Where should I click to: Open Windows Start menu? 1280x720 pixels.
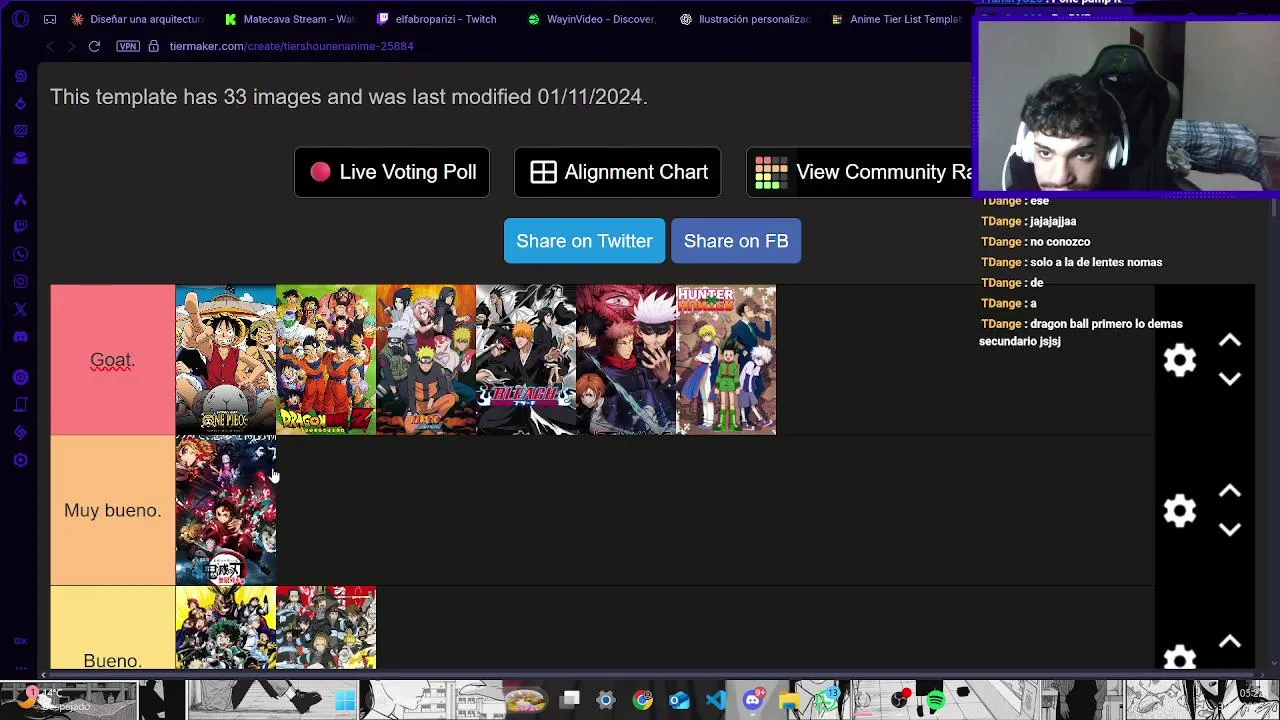click(345, 700)
